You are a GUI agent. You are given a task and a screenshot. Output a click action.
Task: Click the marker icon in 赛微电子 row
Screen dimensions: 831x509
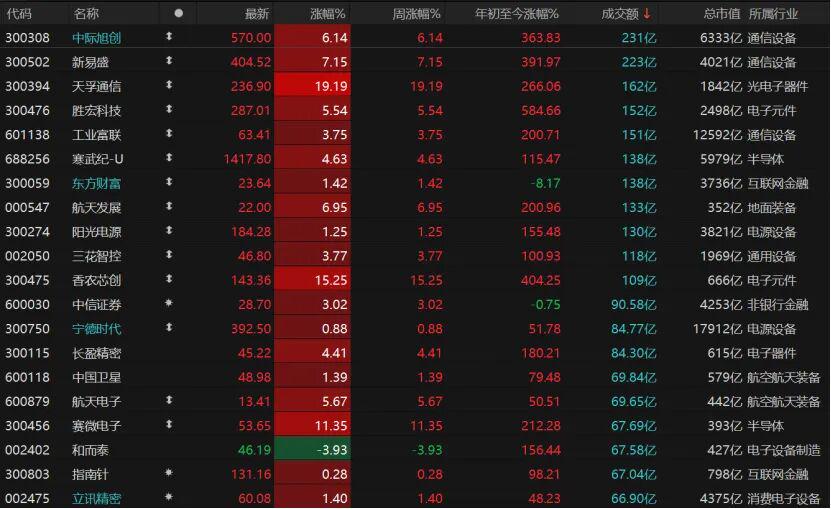tap(169, 425)
